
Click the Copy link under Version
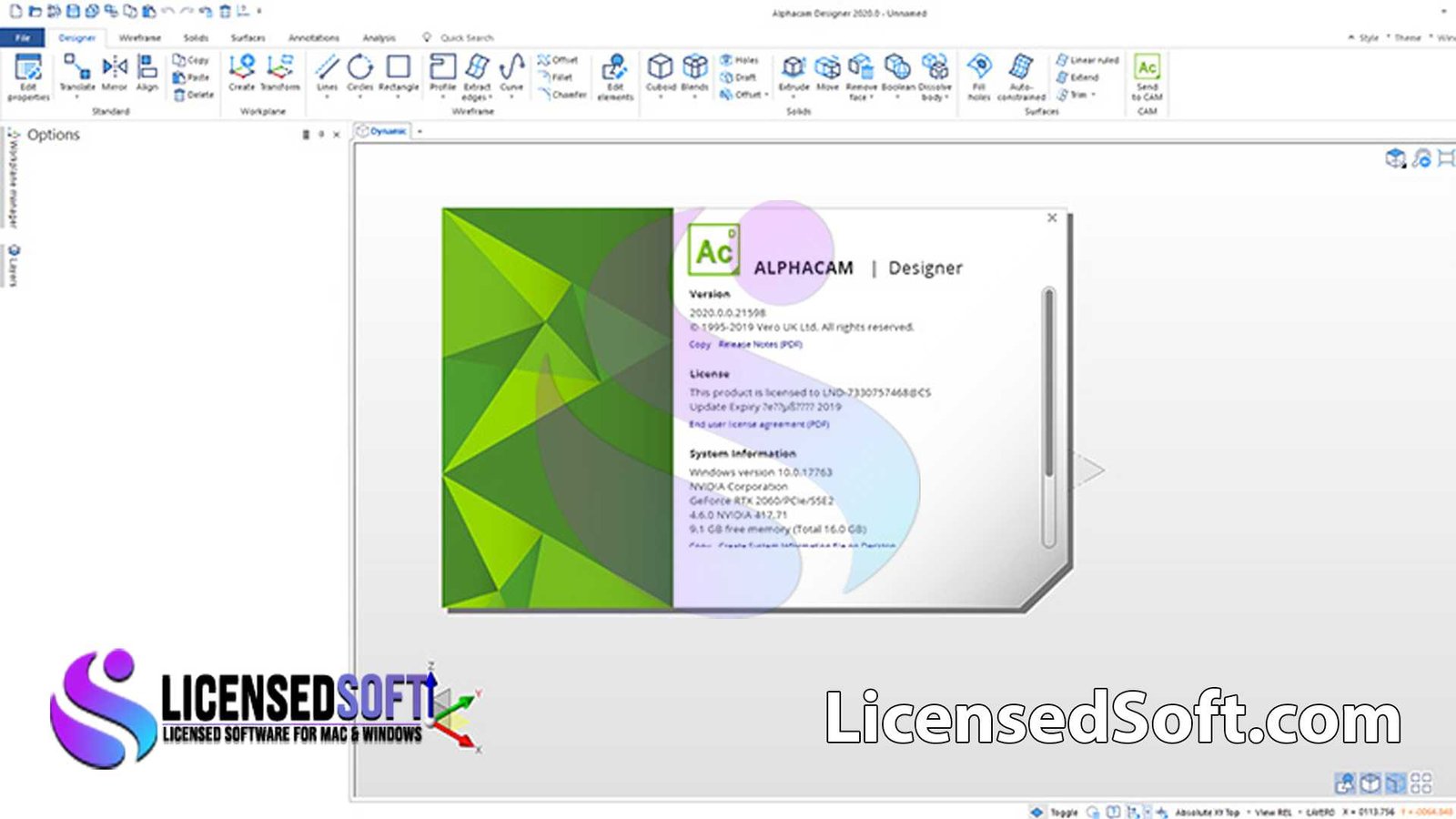coord(700,344)
